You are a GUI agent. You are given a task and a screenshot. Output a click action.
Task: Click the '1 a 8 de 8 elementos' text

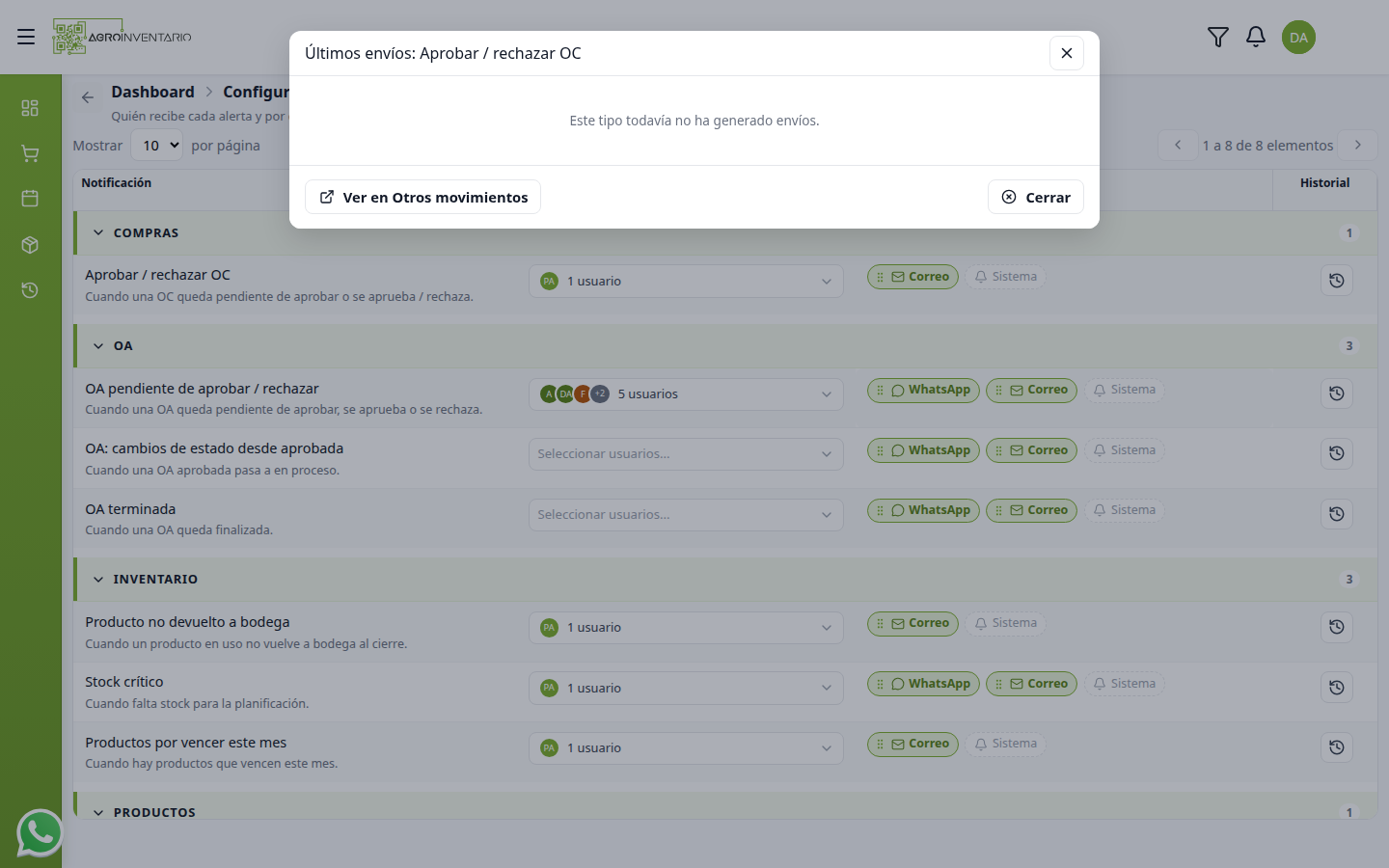click(x=1267, y=145)
